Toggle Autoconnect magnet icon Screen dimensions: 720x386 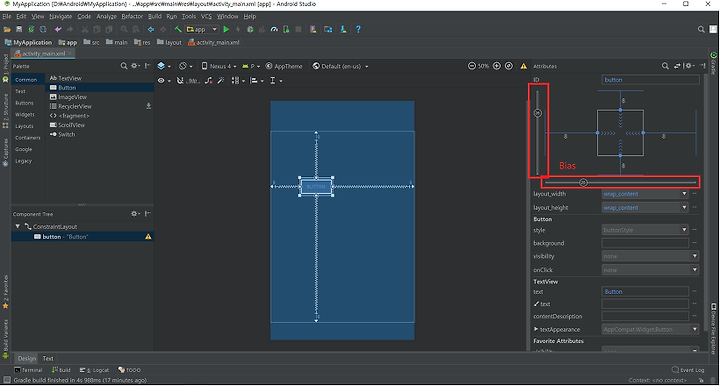coord(180,81)
